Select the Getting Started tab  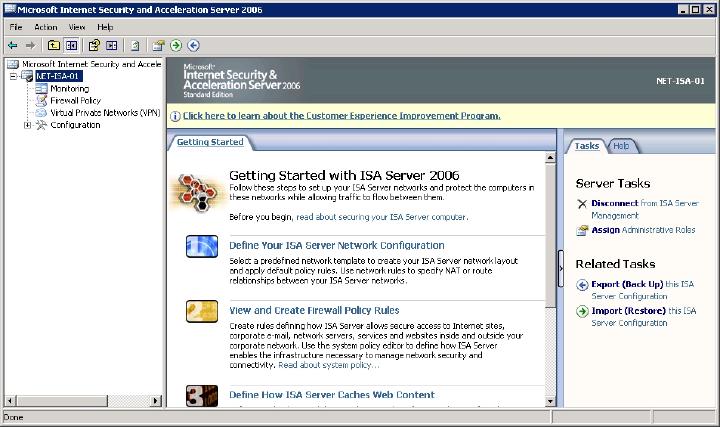[x=210, y=142]
